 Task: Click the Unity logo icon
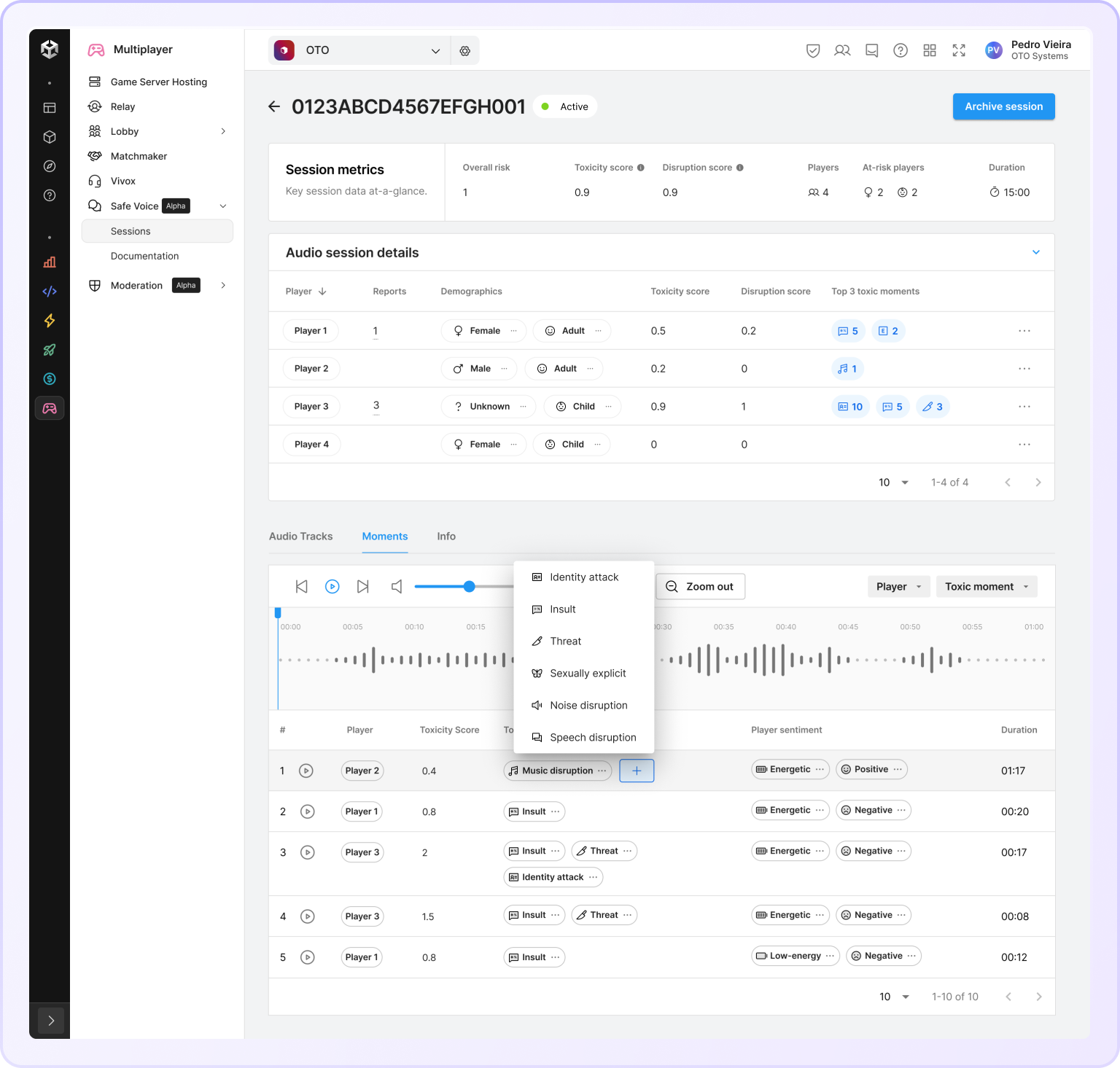pyautogui.click(x=50, y=50)
